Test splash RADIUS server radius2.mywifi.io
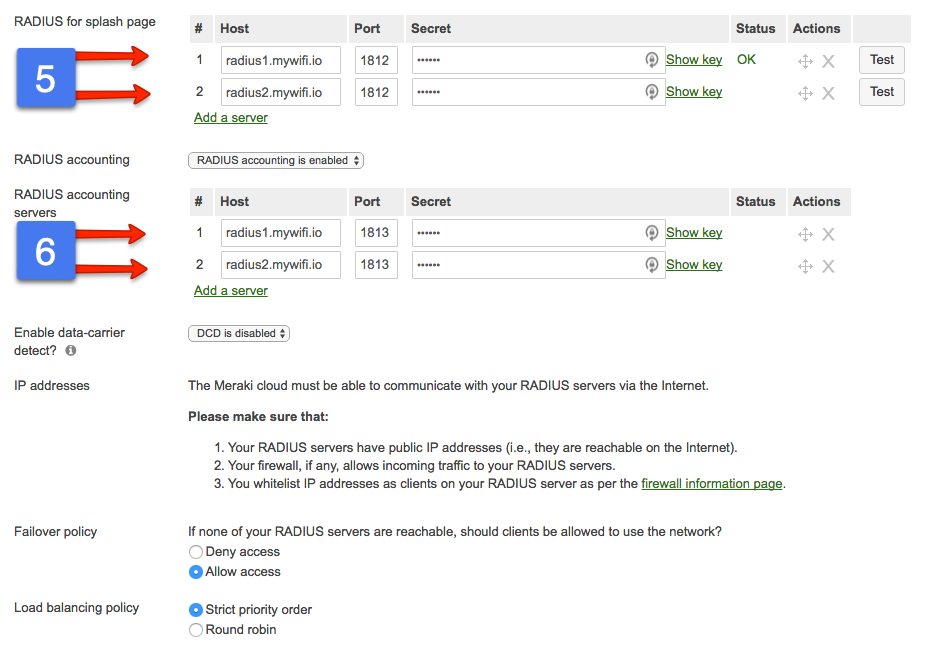This screenshot has width=938, height=657. pyautogui.click(x=882, y=92)
